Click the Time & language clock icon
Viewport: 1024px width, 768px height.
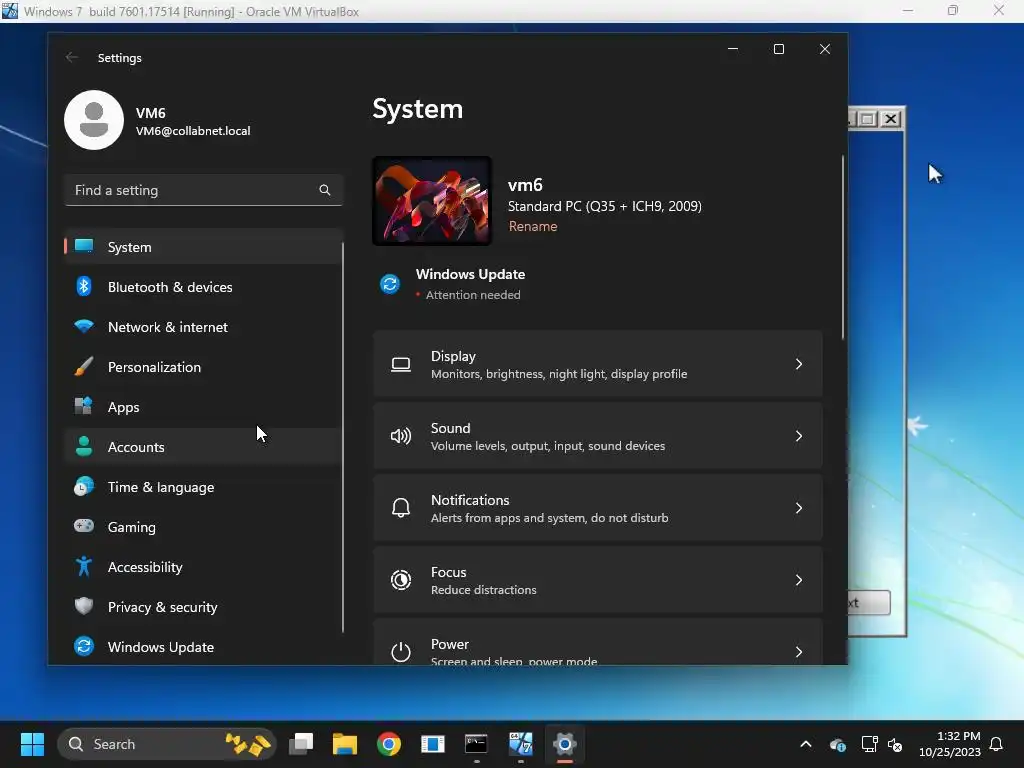(84, 487)
